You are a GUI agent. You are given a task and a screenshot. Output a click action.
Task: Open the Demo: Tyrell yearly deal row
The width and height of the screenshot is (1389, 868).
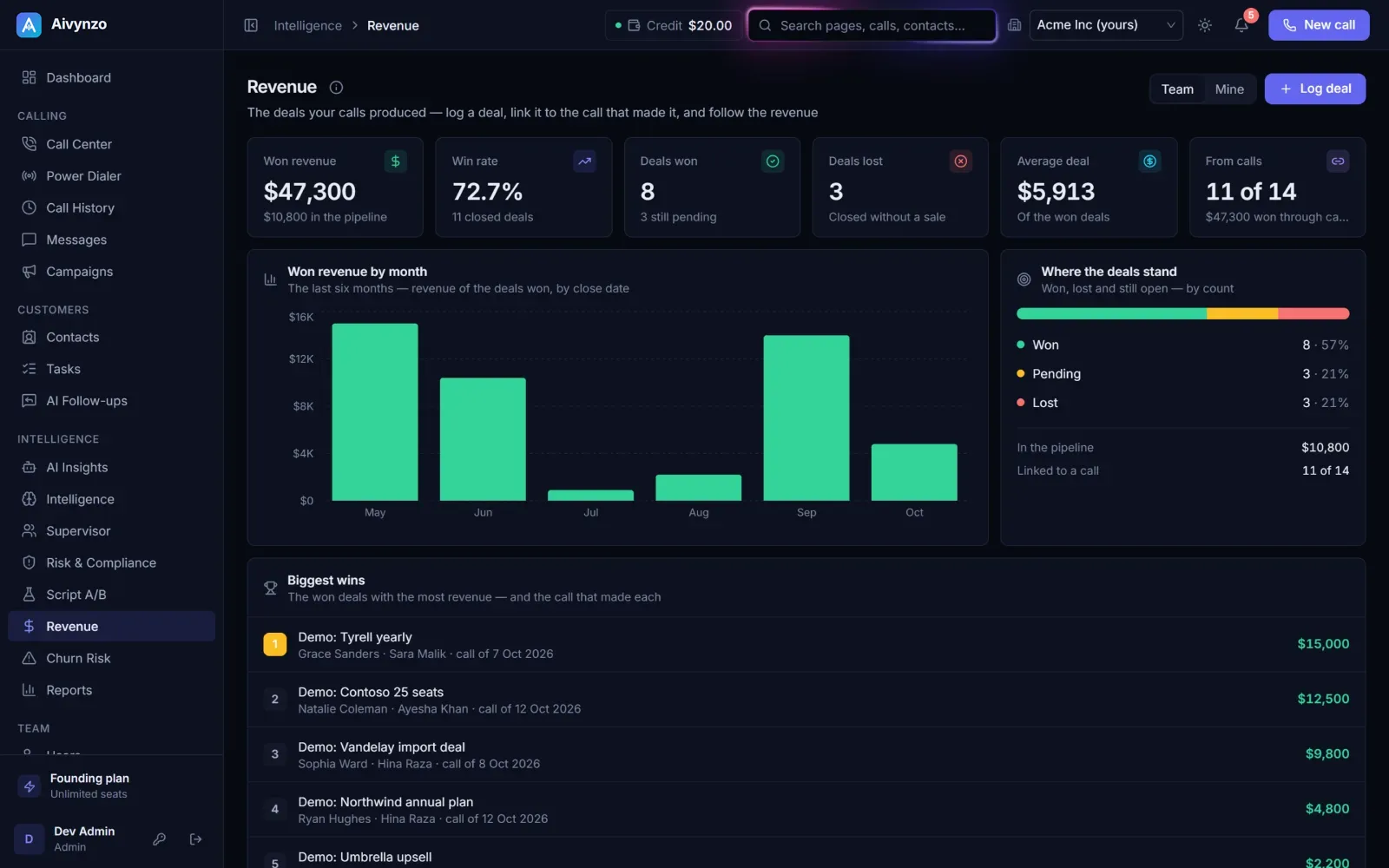tap(806, 644)
